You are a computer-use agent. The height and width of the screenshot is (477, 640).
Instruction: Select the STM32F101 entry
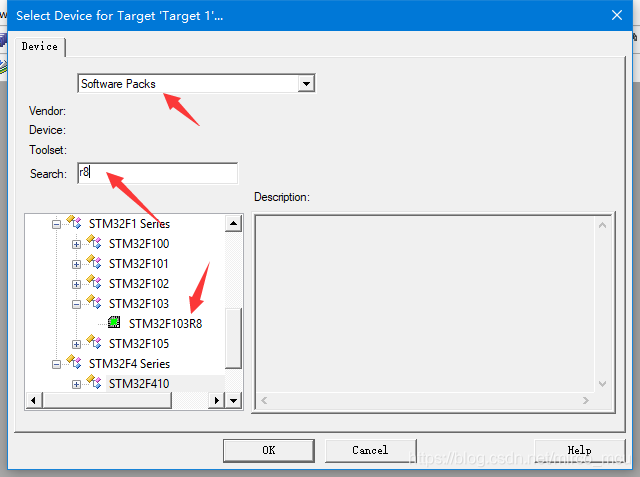point(138,264)
